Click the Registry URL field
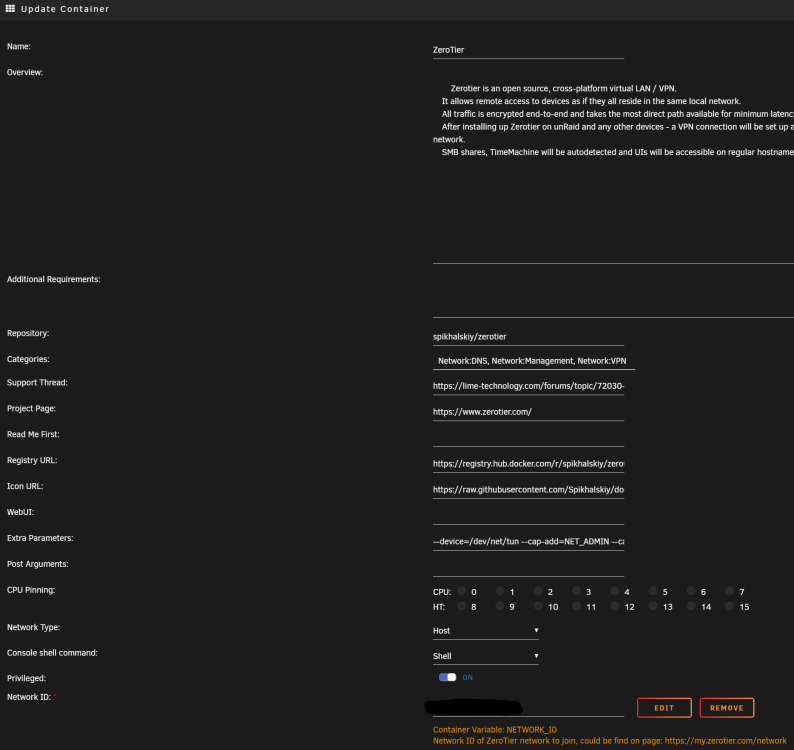Viewport: 794px width, 750px height. tap(528, 464)
